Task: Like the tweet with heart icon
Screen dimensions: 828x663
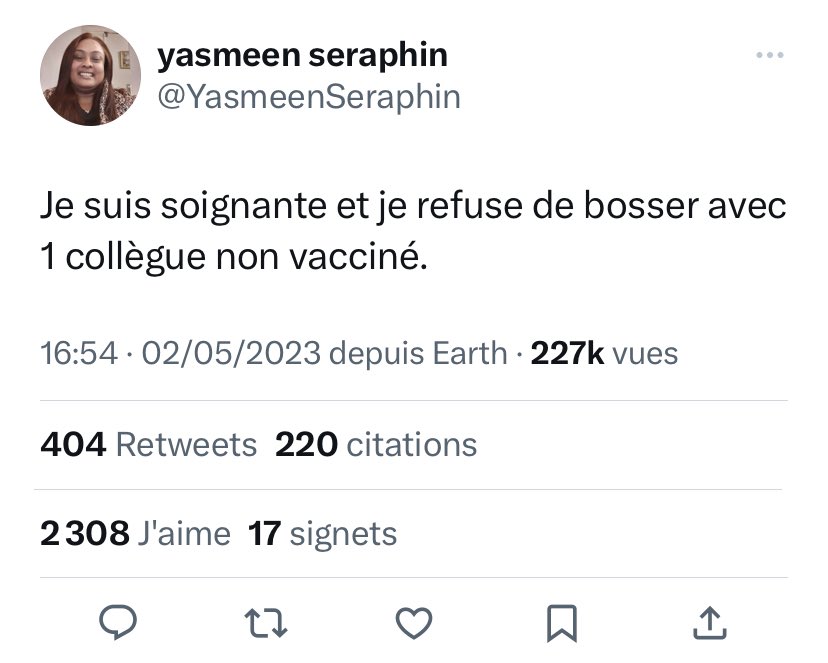Action: point(414,623)
